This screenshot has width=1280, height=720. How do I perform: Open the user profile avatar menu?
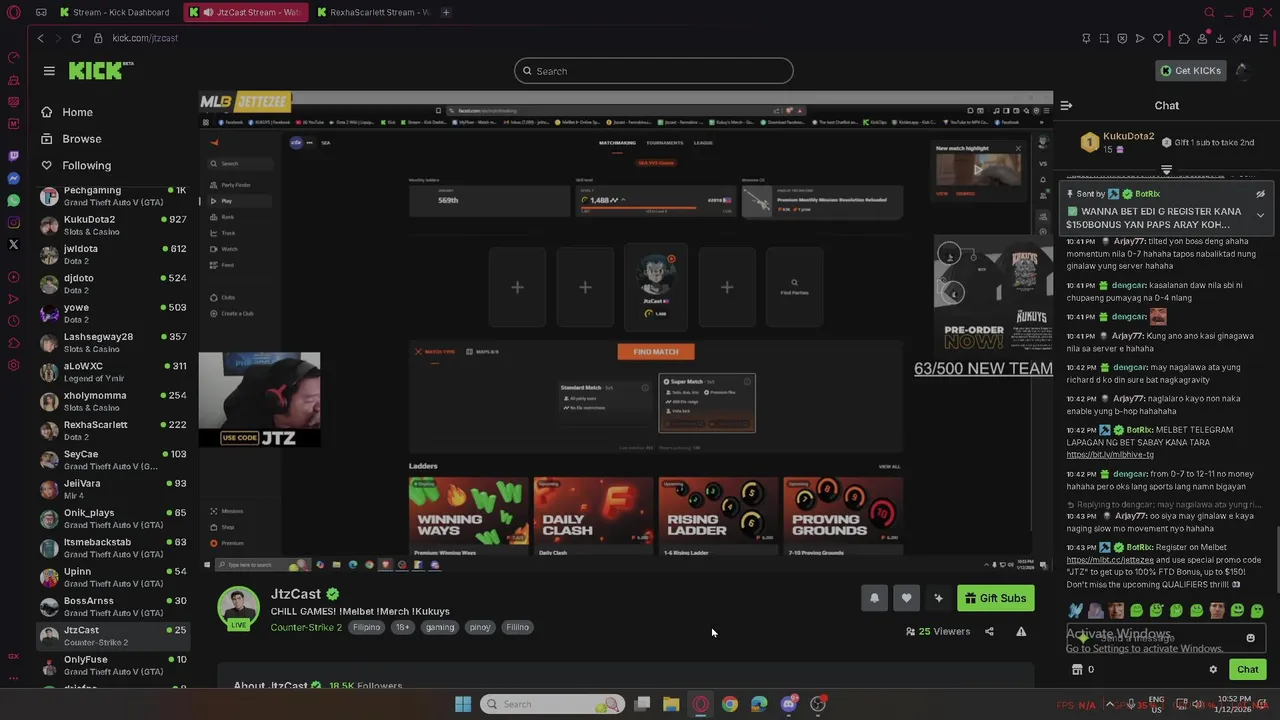pos(1242,71)
